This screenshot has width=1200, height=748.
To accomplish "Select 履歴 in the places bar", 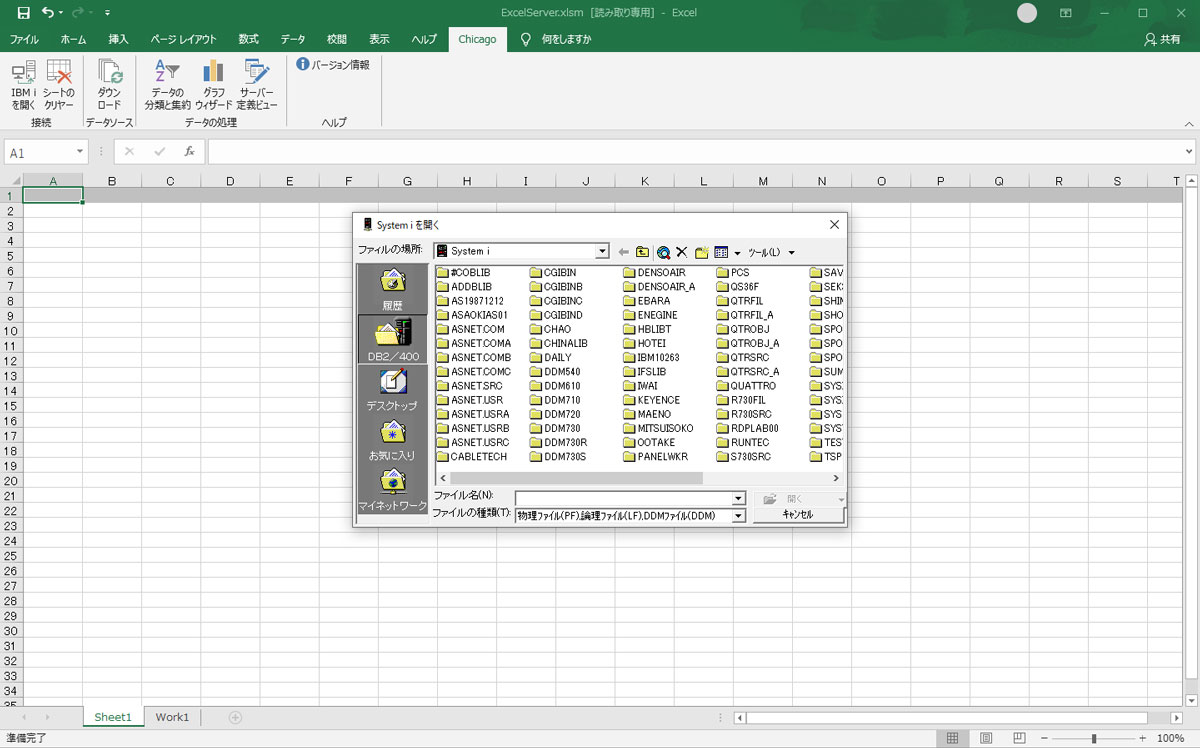I will 392,290.
